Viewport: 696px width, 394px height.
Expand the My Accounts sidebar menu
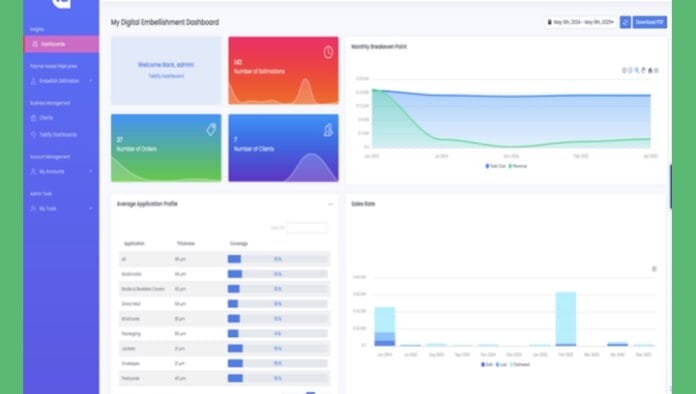click(61, 171)
